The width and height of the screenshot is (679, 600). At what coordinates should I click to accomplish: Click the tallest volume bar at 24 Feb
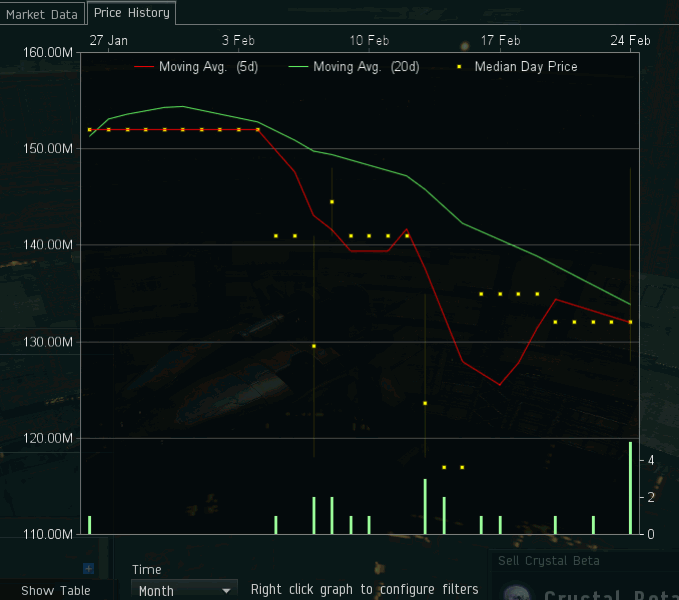coord(630,488)
